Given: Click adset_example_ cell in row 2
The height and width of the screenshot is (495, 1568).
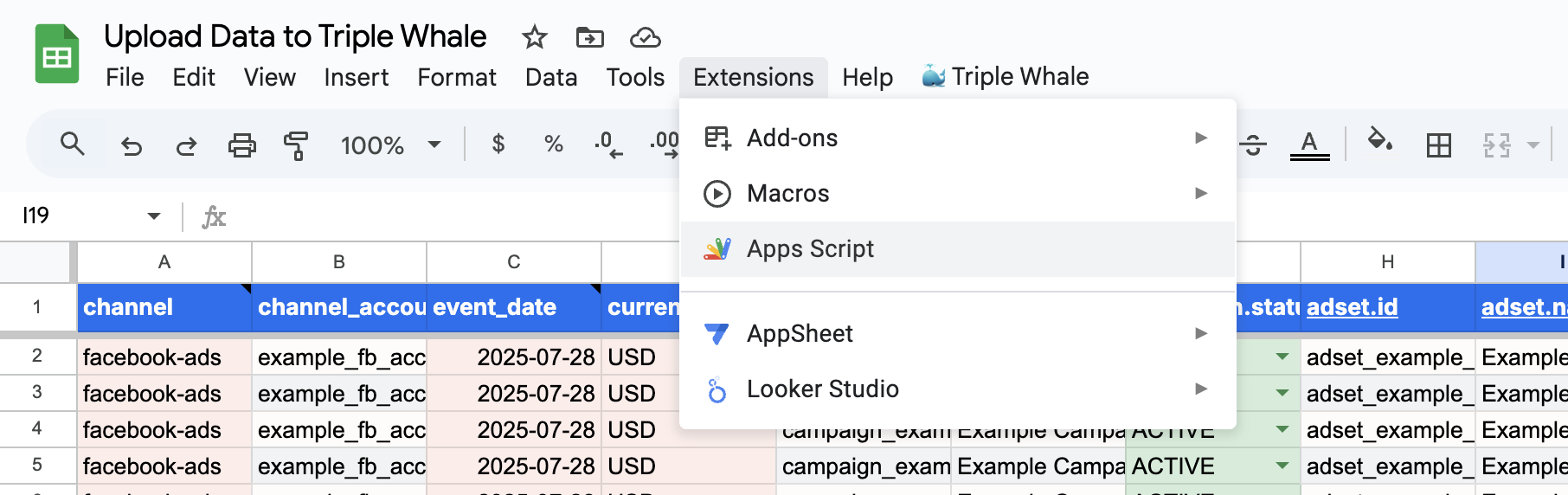Looking at the screenshot, I should click(1387, 357).
